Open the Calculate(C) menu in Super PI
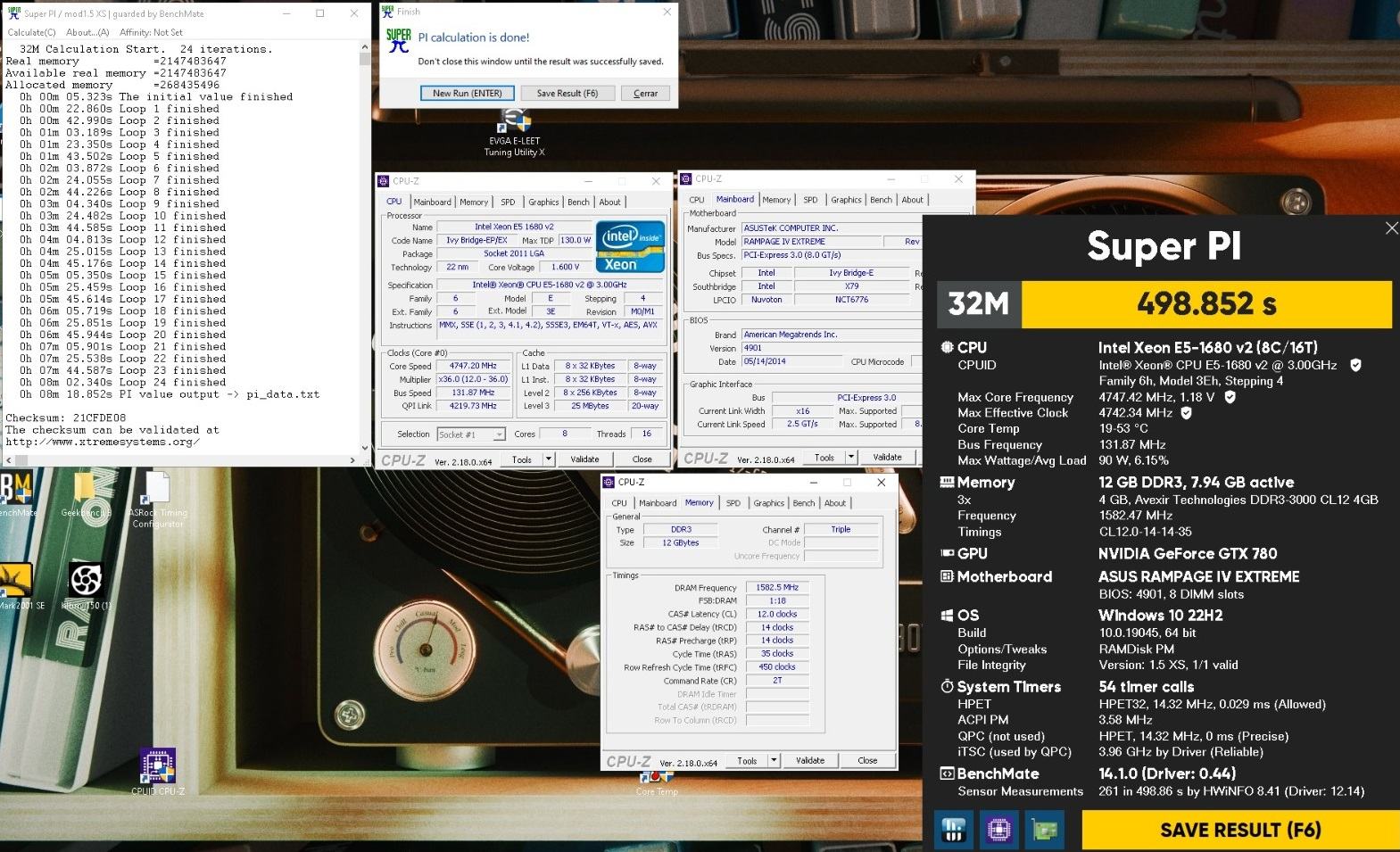 point(32,32)
